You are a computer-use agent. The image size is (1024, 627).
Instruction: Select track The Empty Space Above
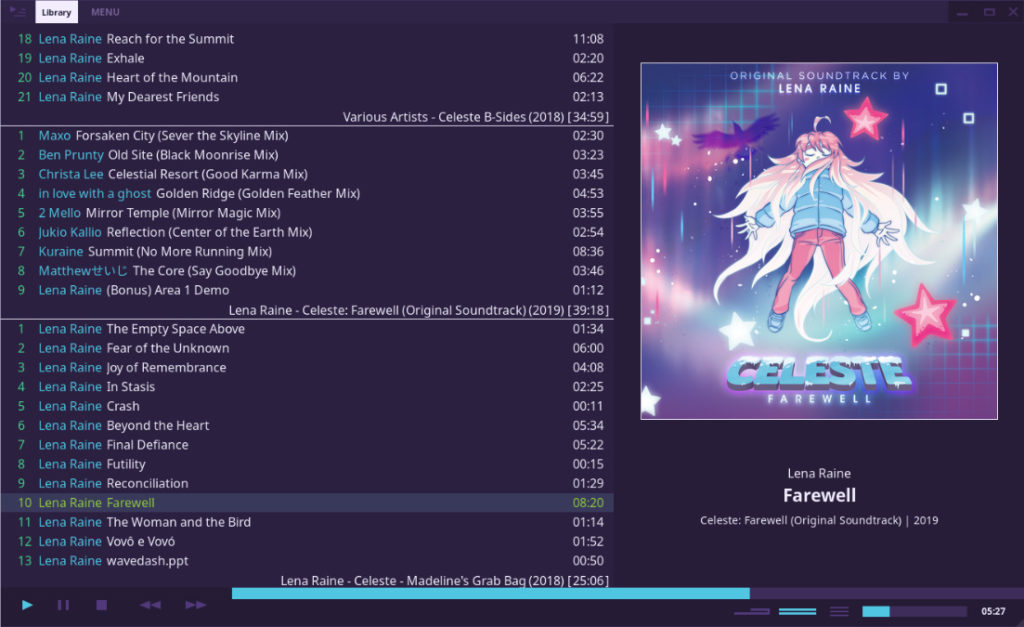pos(307,329)
